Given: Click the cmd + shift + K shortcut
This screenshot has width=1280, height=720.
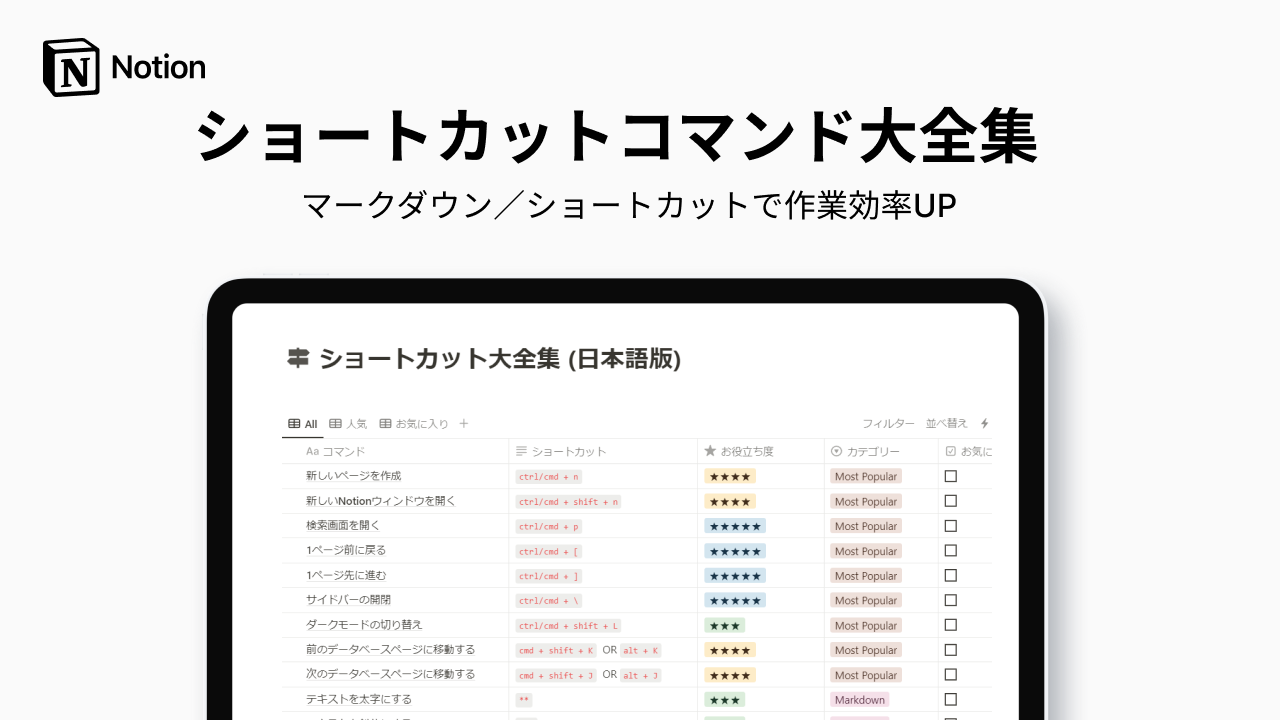Looking at the screenshot, I should pos(556,651).
